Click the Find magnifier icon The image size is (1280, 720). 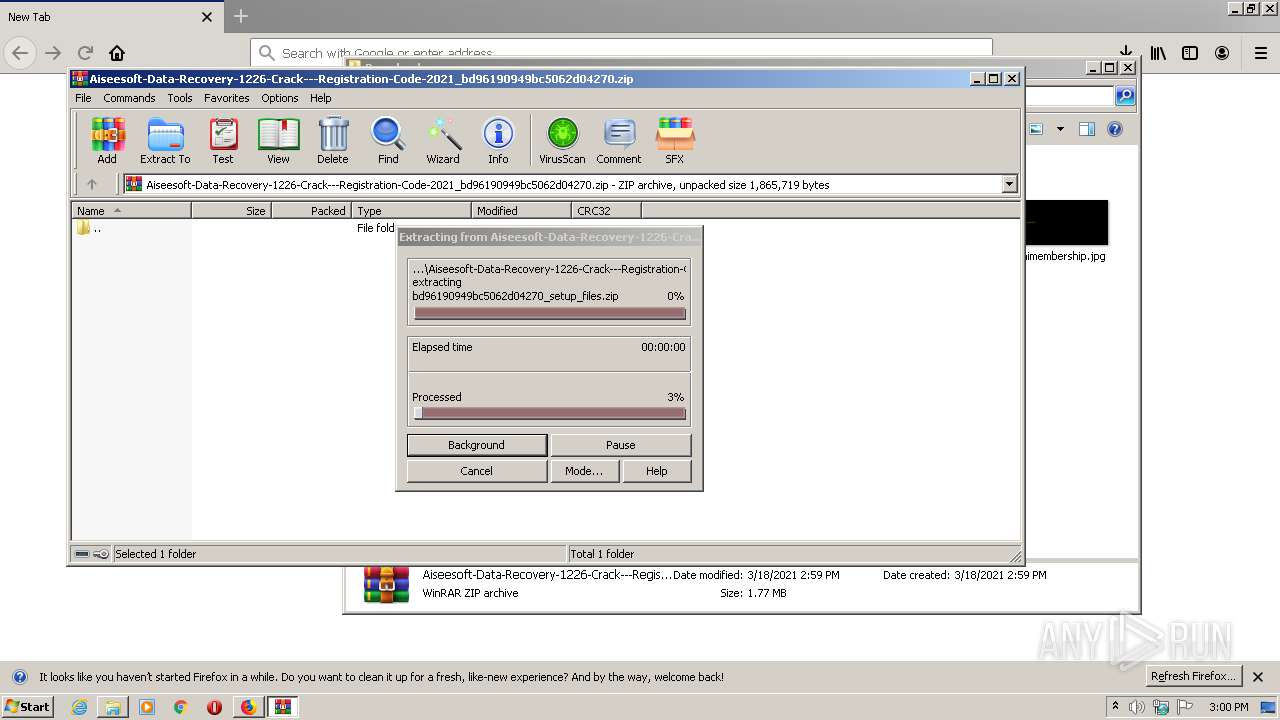[x=388, y=140]
